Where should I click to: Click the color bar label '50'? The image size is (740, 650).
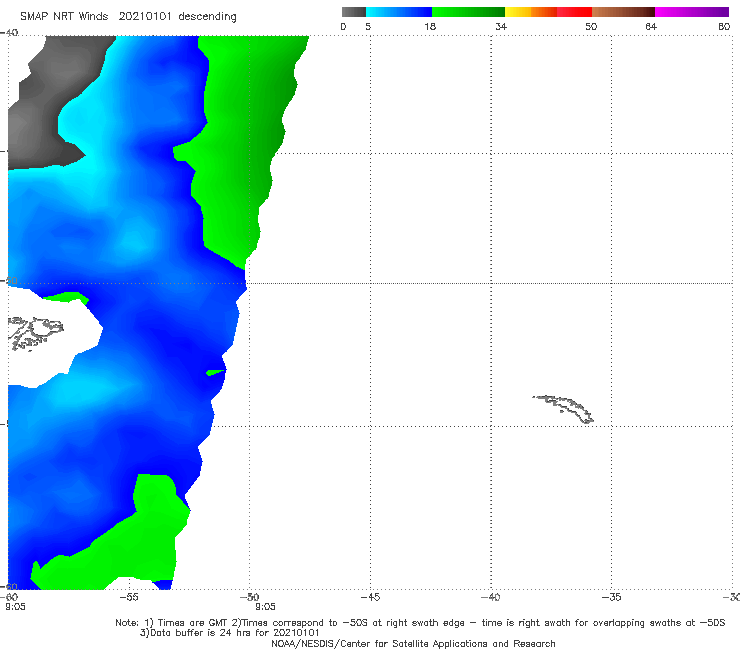tap(591, 26)
